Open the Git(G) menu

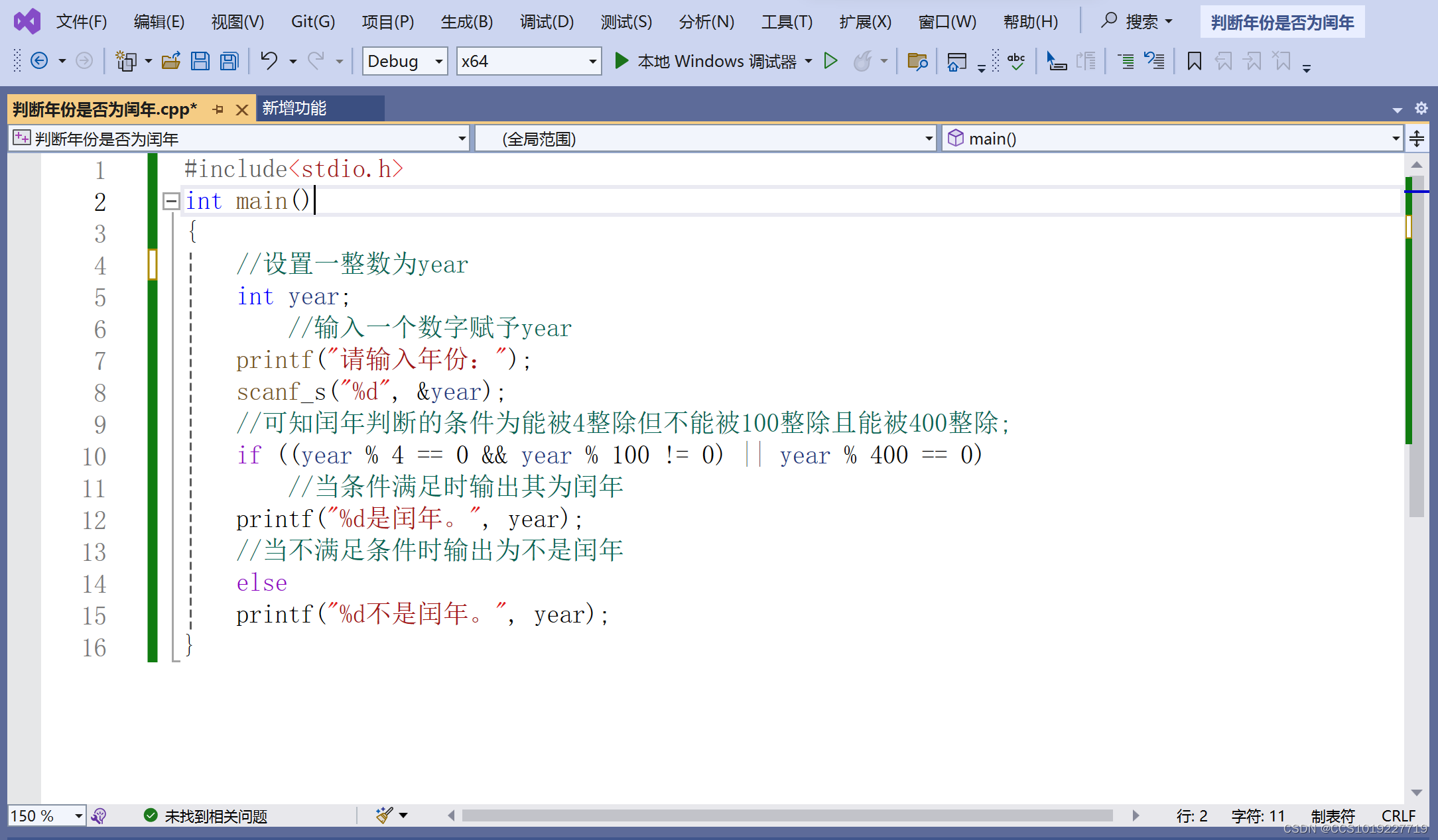tap(313, 22)
